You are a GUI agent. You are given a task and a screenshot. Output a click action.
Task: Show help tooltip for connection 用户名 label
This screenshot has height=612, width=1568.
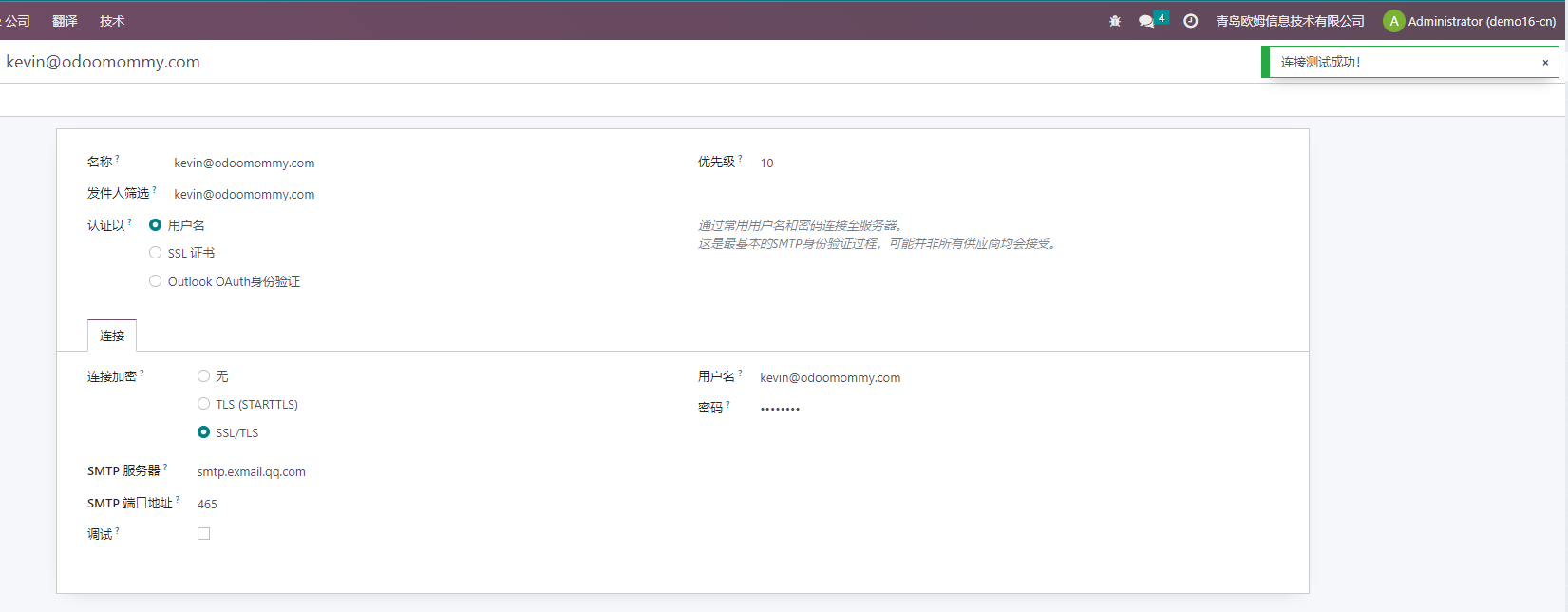[741, 373]
